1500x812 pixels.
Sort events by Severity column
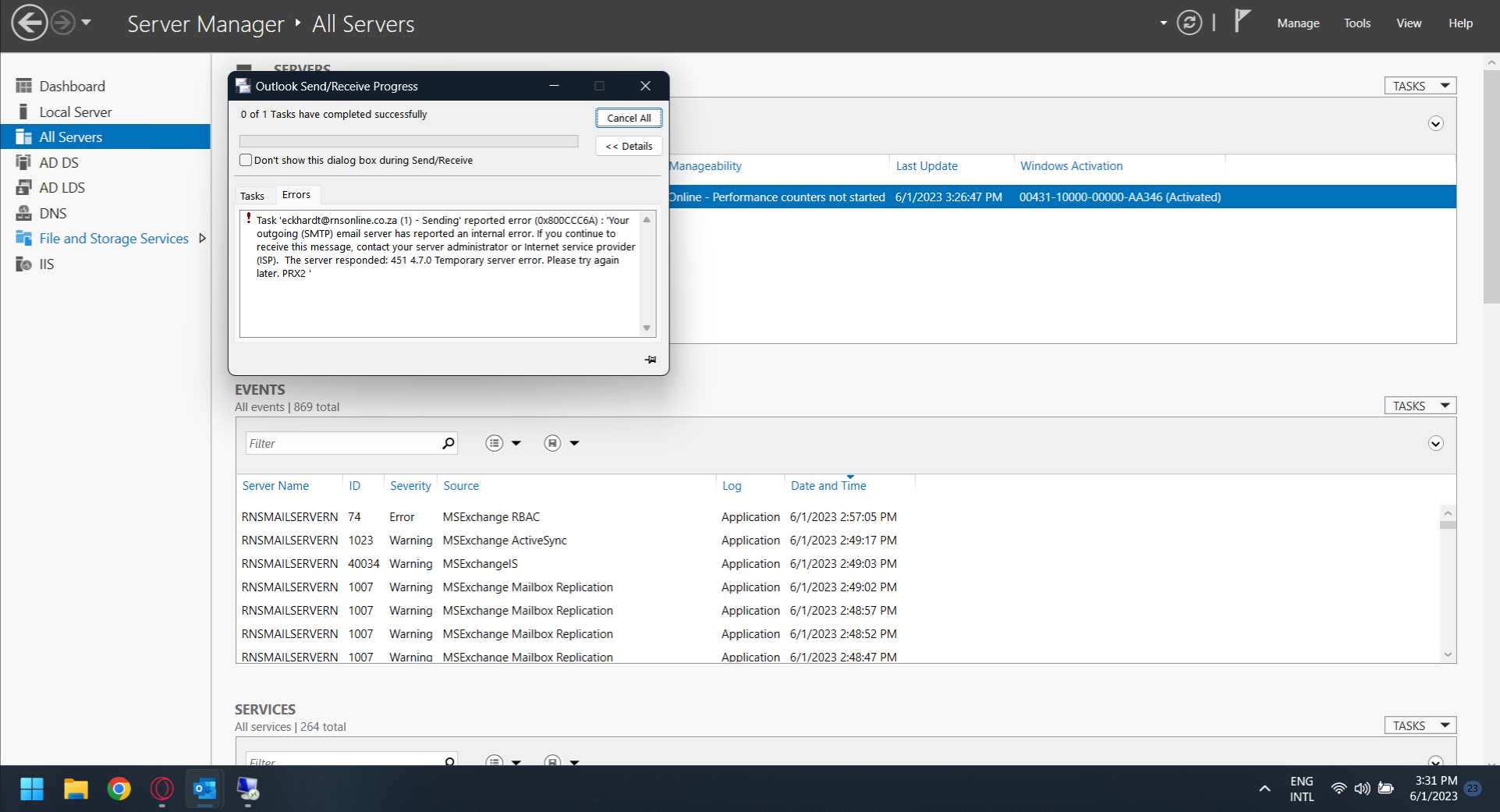click(x=410, y=485)
